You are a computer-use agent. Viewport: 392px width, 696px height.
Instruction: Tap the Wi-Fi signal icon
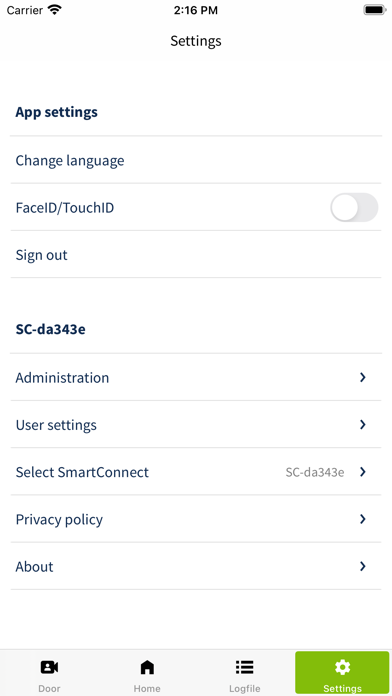55,10
